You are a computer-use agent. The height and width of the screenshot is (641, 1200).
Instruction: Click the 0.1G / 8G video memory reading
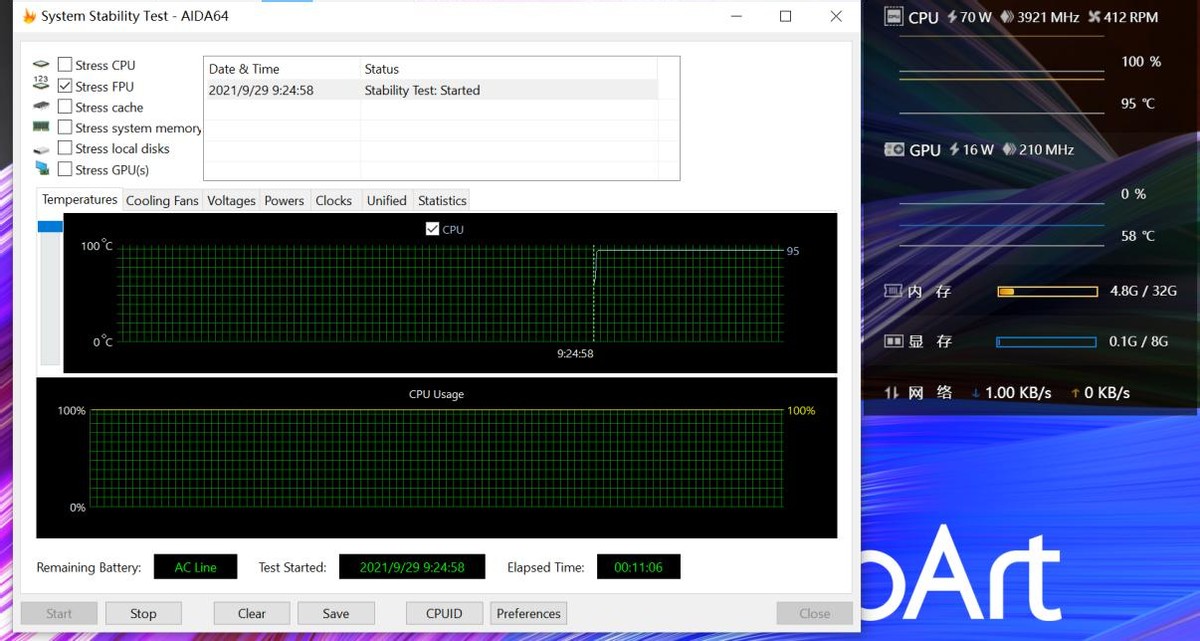click(1138, 341)
